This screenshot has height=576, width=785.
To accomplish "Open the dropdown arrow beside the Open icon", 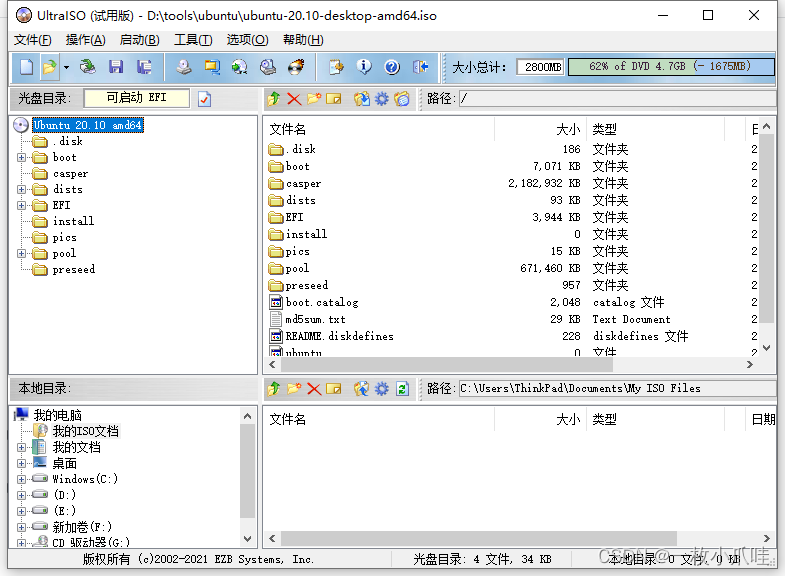I will click(x=66, y=67).
